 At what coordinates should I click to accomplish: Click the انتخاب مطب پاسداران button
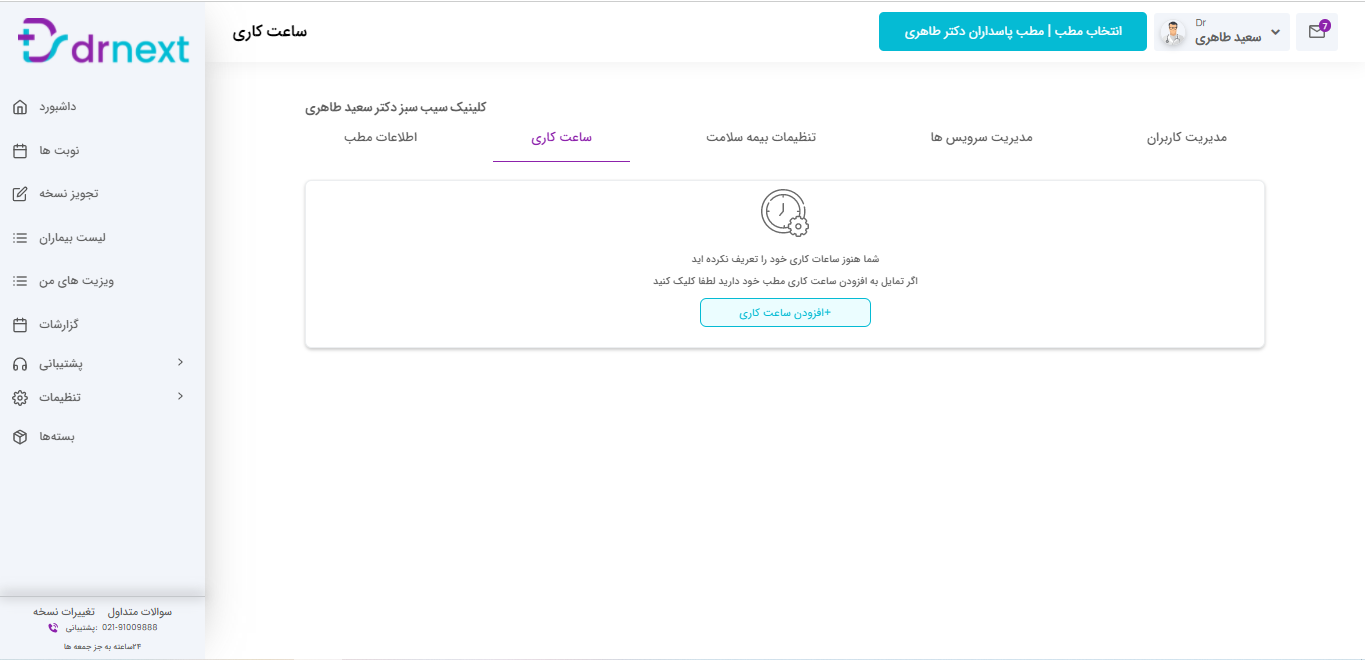[x=1013, y=31]
